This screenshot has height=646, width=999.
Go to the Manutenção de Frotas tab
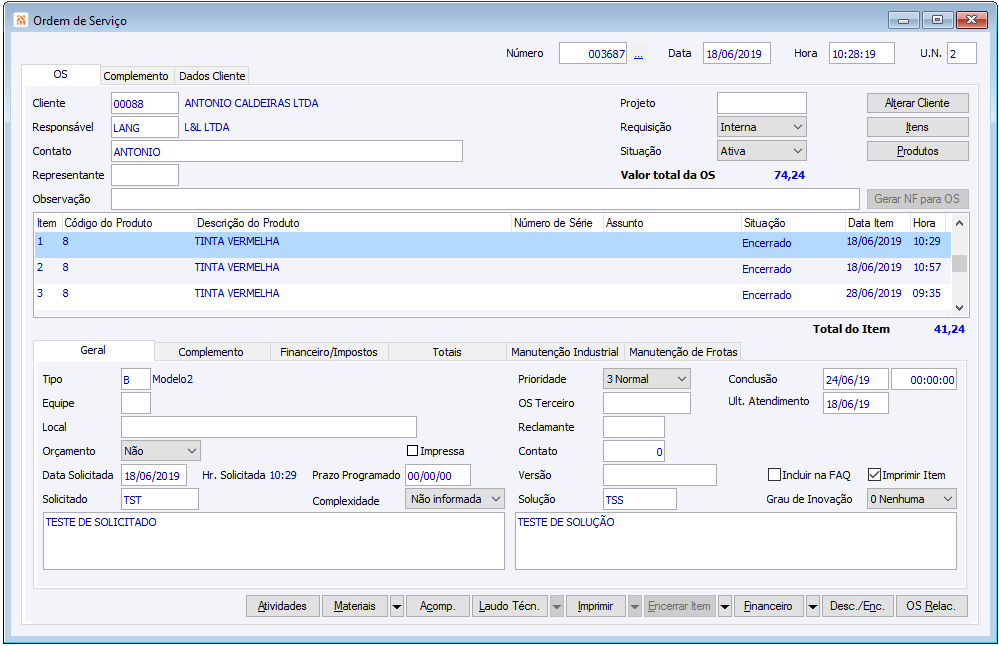coord(683,352)
